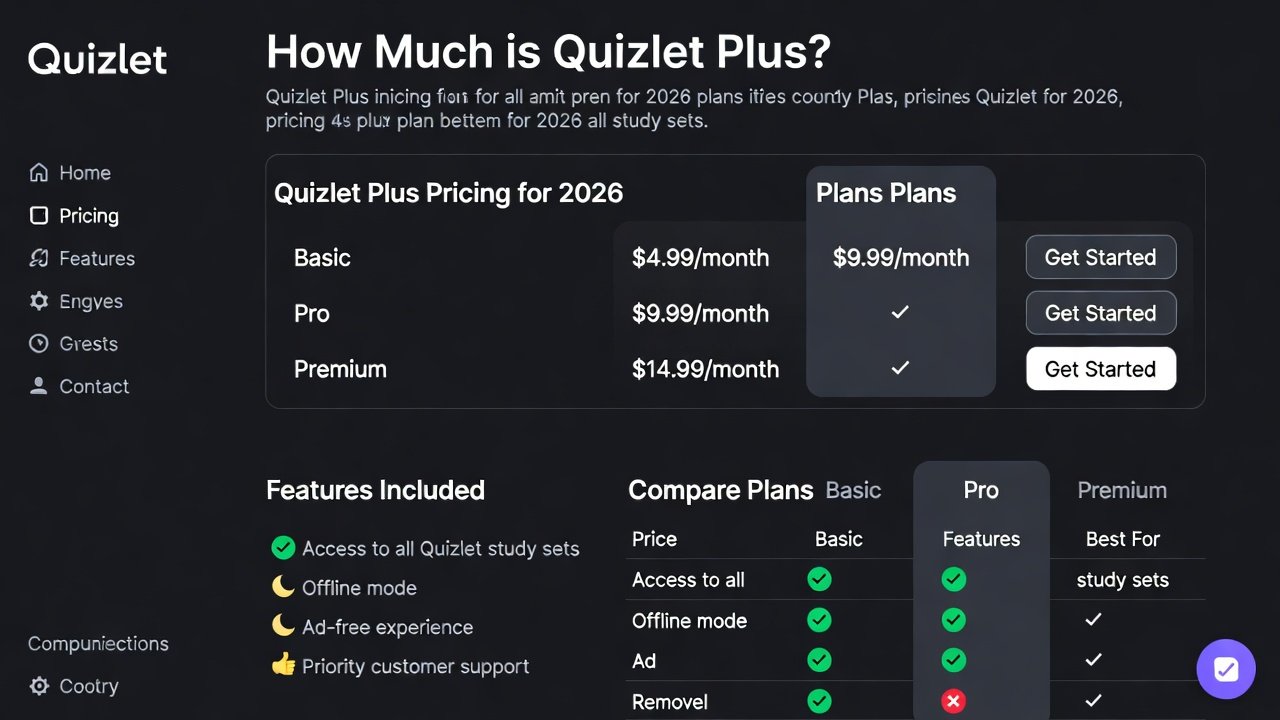Image resolution: width=1280 pixels, height=720 pixels.
Task: Open the purple checkmark chat bubble button
Action: click(1226, 668)
